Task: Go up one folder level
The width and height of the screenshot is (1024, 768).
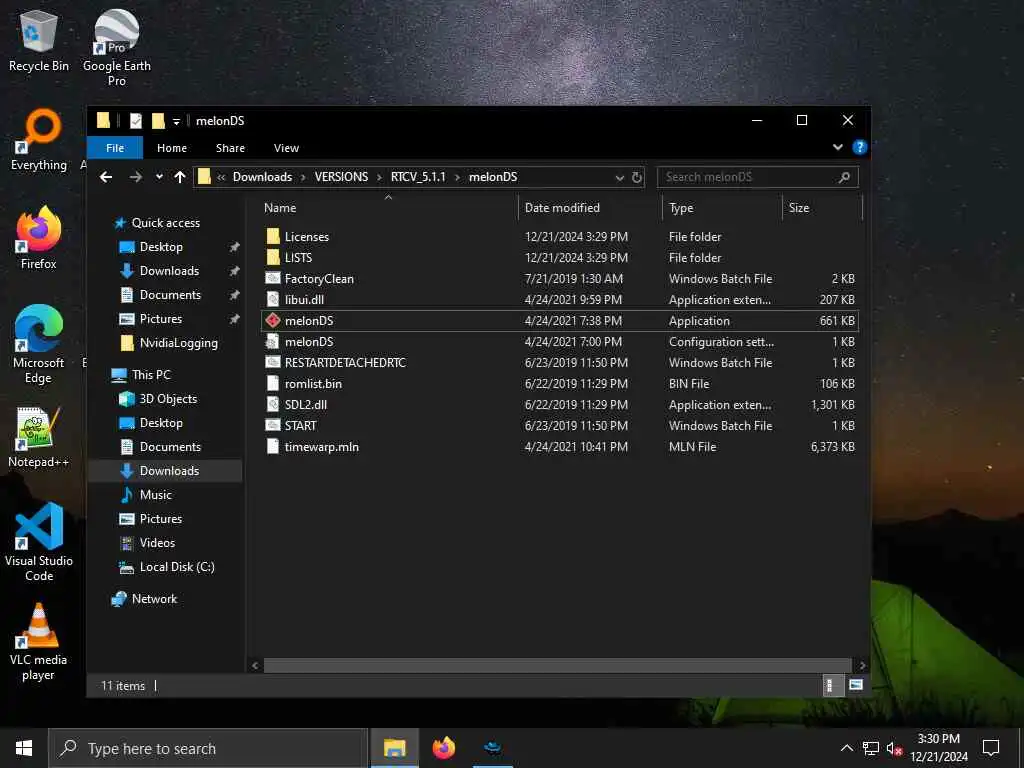Action: (180, 177)
